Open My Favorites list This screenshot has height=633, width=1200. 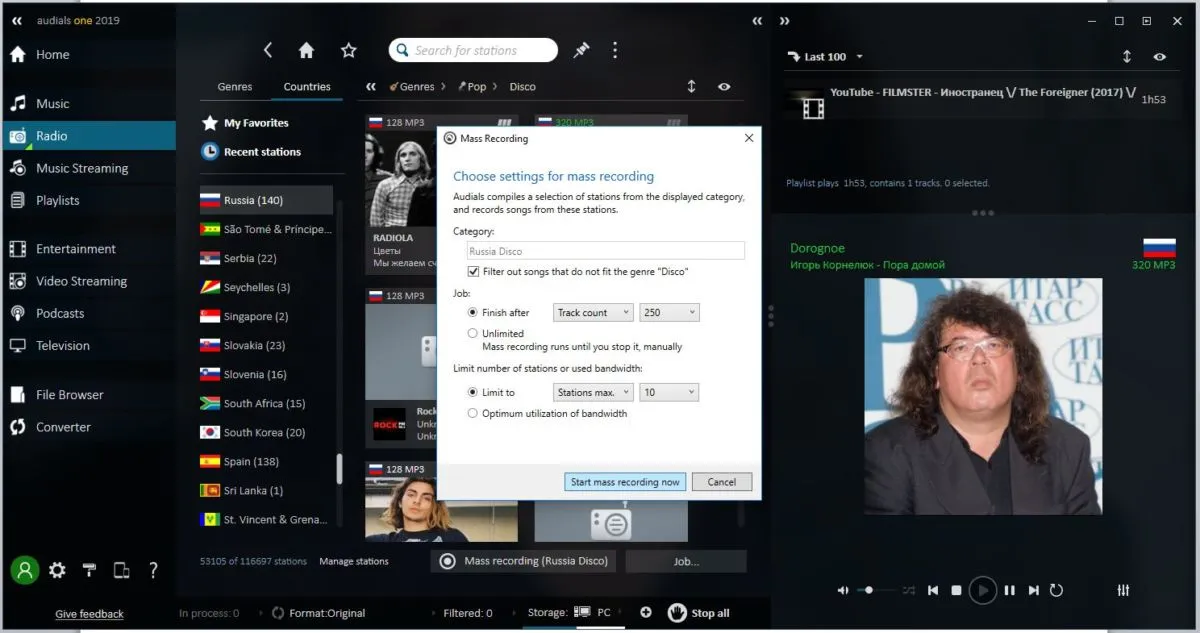coord(256,123)
